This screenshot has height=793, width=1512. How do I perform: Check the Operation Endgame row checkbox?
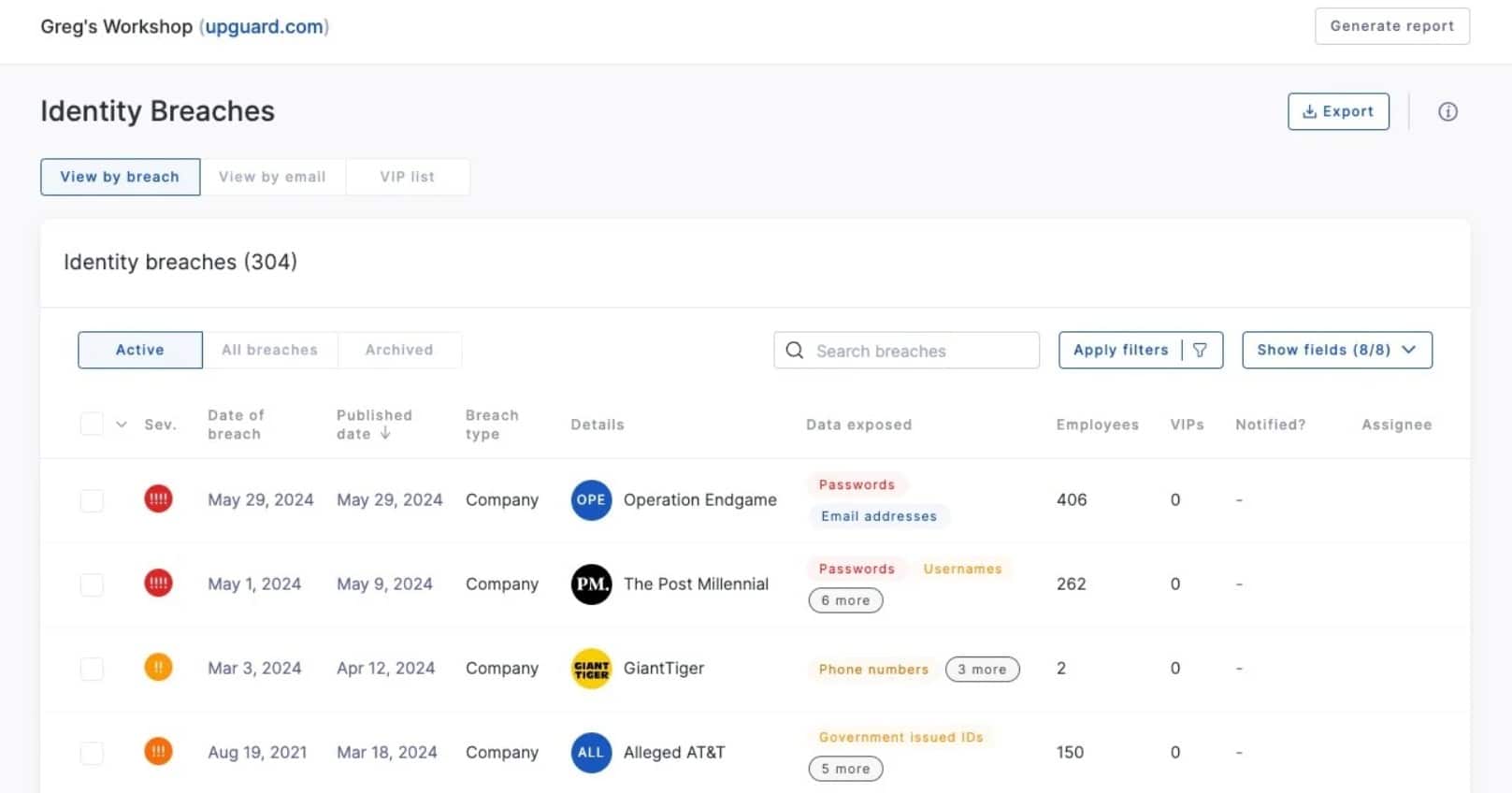[92, 500]
